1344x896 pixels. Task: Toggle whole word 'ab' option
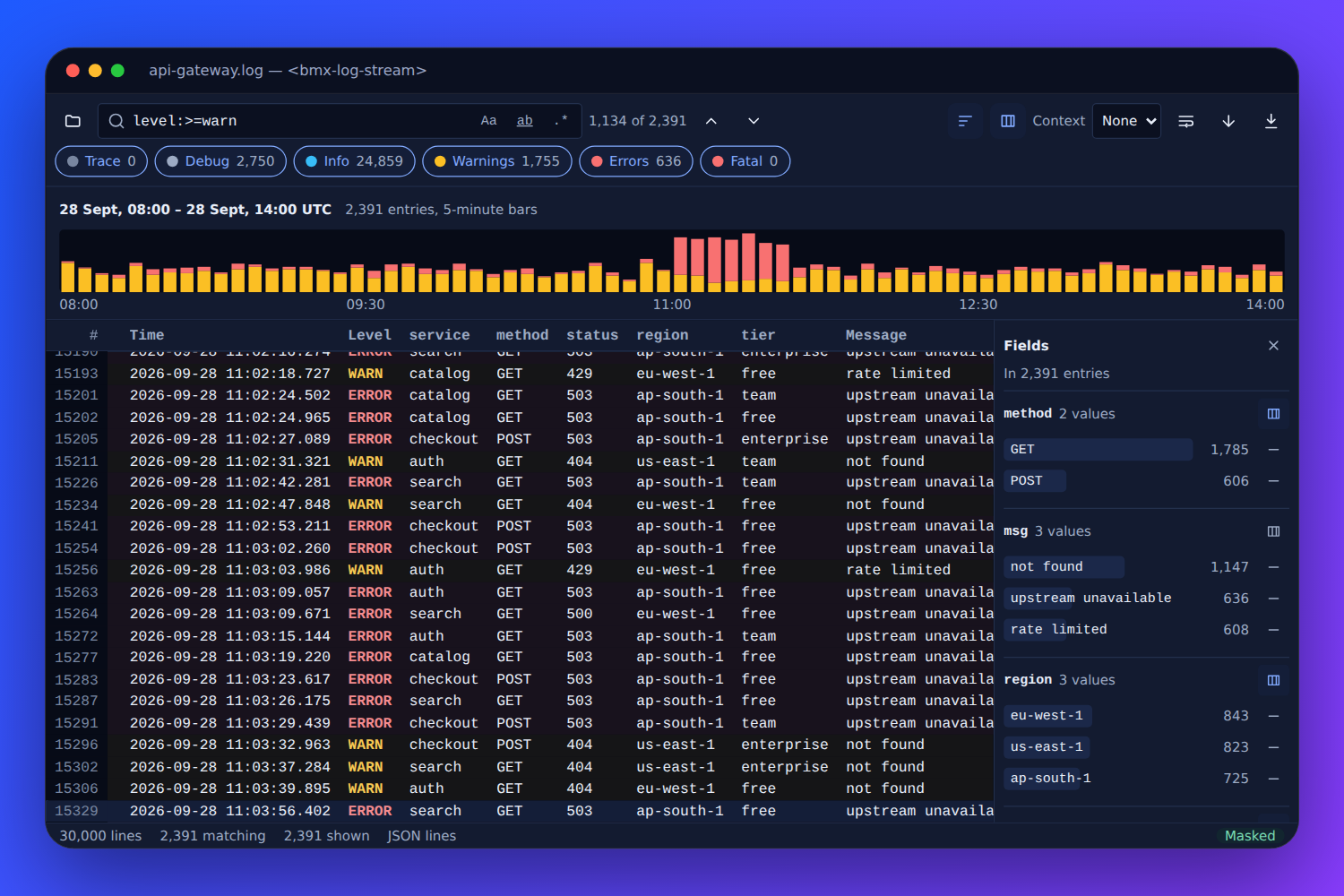(525, 121)
